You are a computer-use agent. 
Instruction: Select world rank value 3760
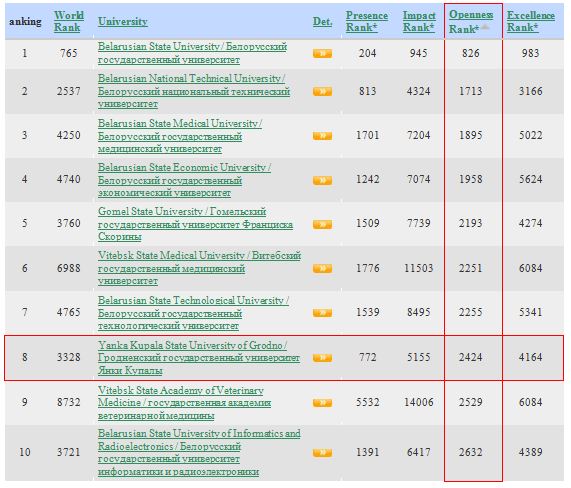(x=68, y=223)
